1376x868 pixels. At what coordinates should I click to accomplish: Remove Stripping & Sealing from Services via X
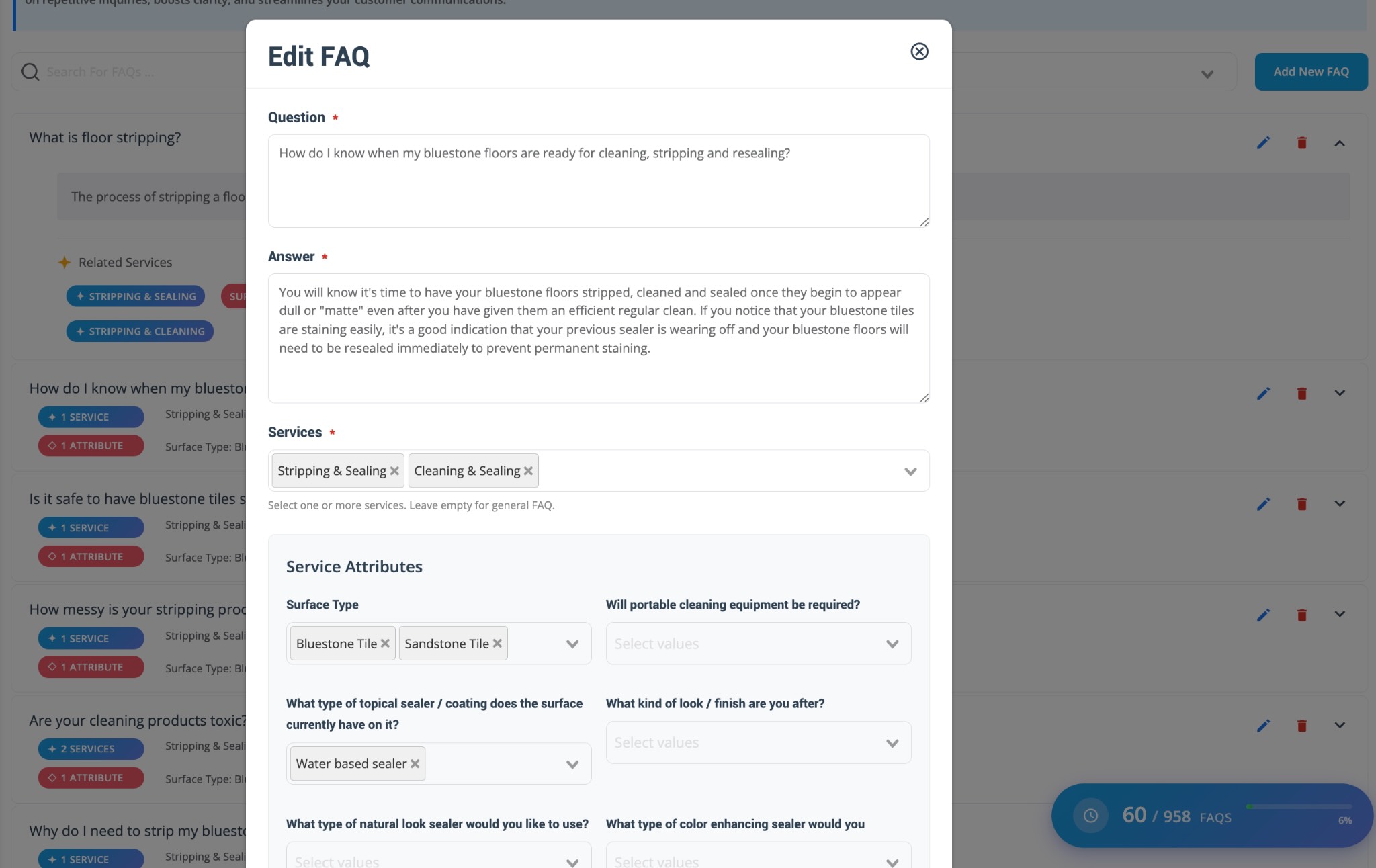[394, 471]
